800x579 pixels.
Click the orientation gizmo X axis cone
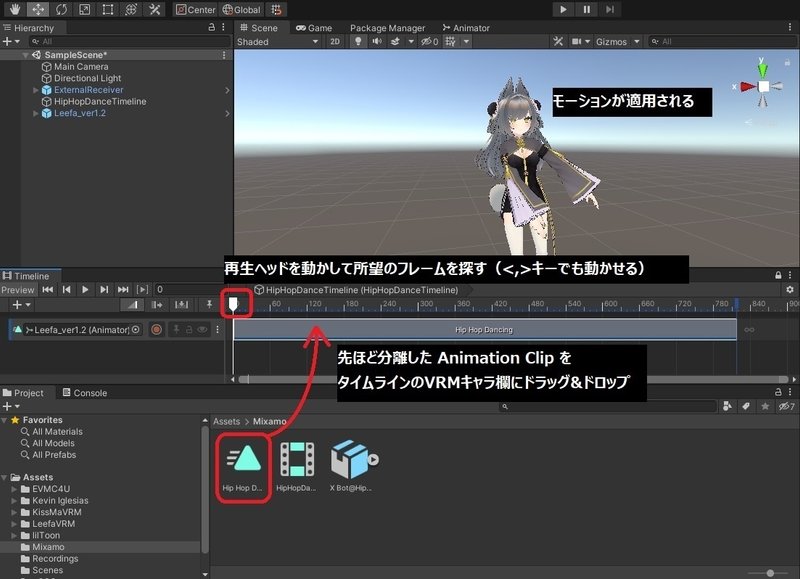[x=748, y=87]
